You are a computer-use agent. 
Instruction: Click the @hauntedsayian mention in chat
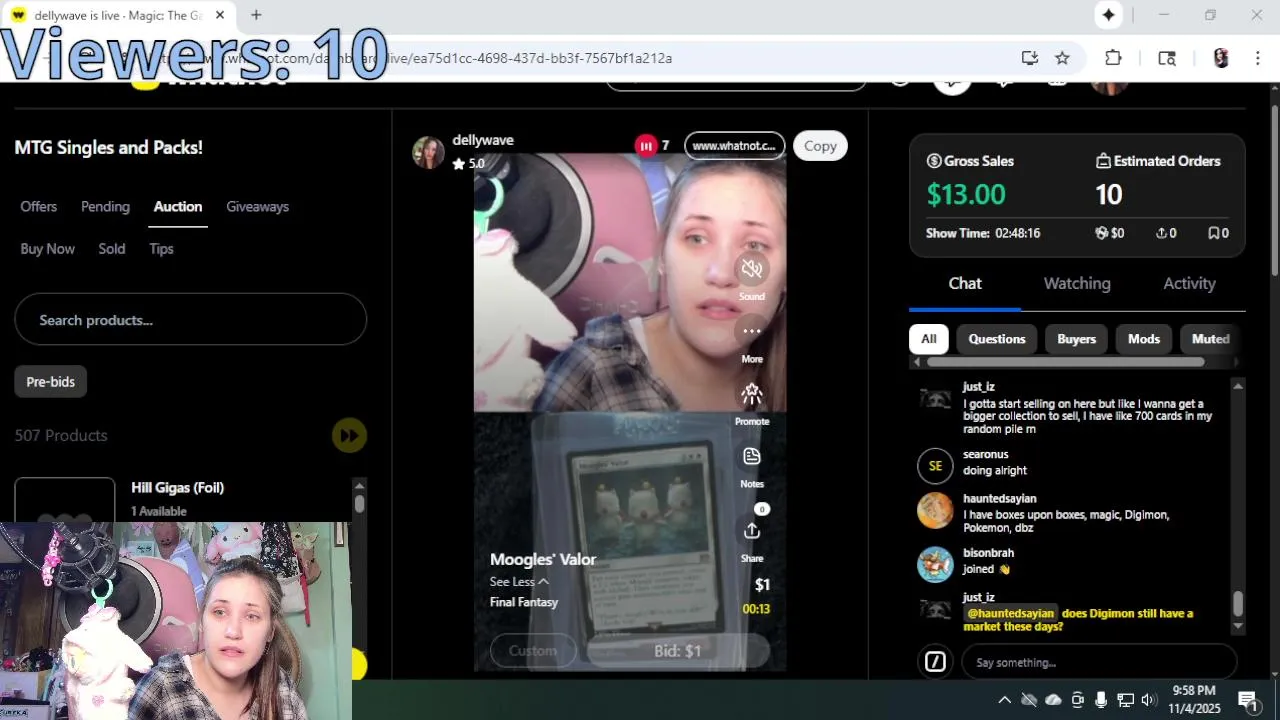pyautogui.click(x=1010, y=613)
